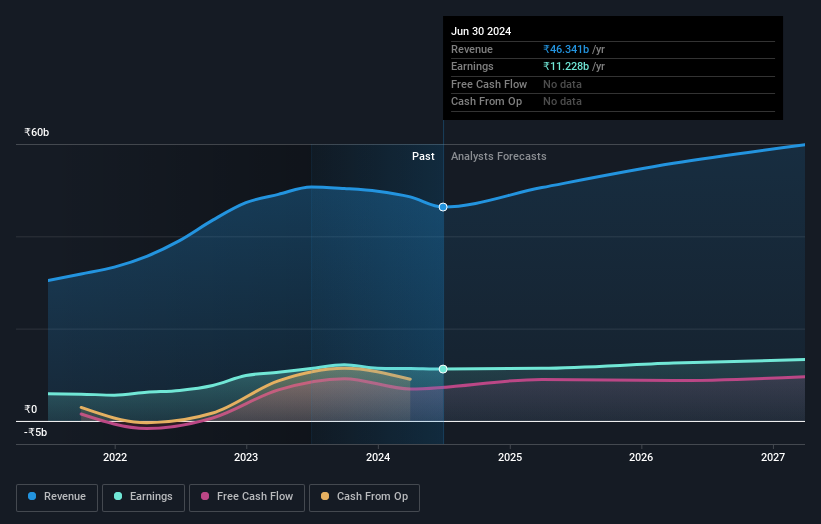Click the ₹11.228b earnings value in tooltip
Viewport: 821px width, 524px height.
coord(566,66)
